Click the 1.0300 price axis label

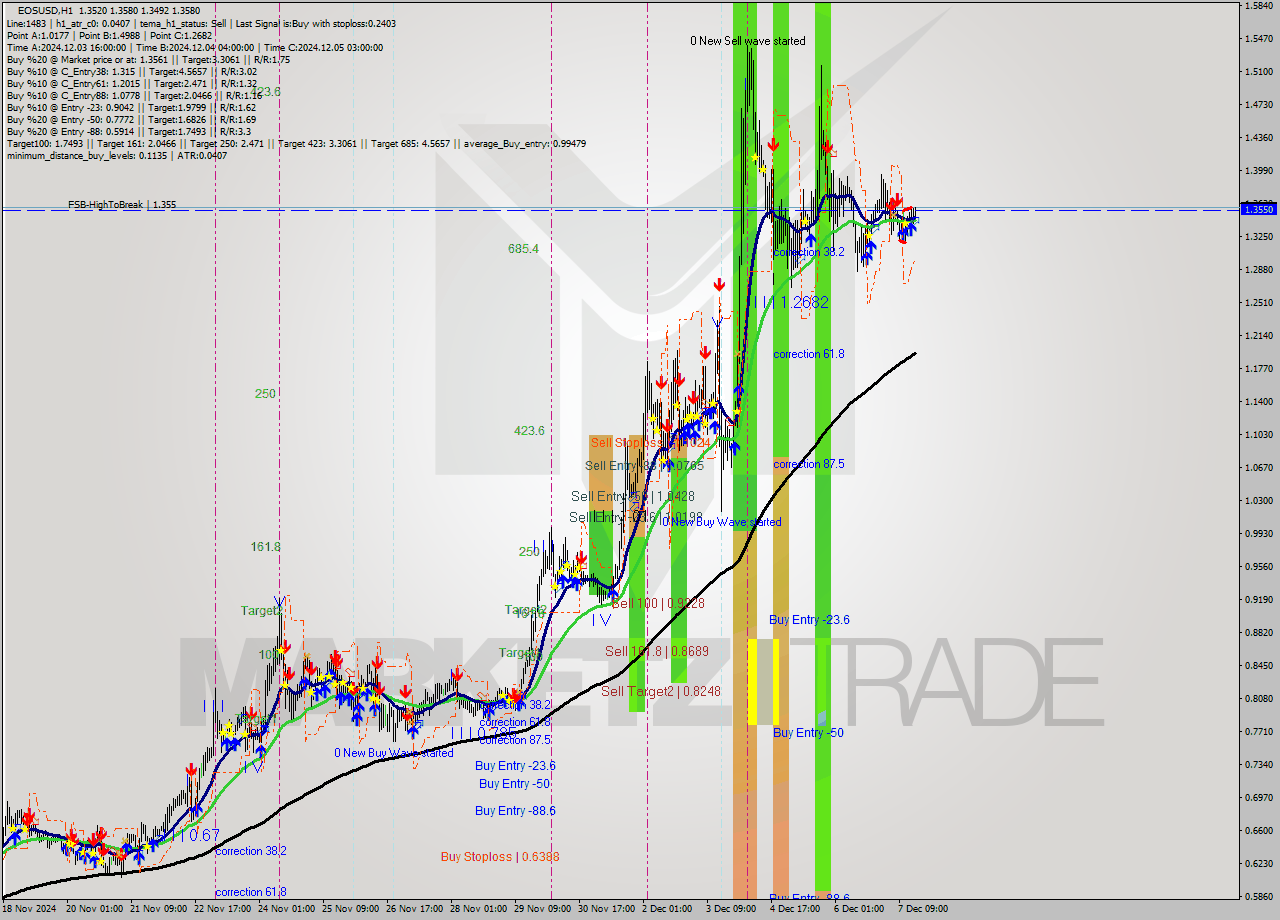pos(1258,500)
